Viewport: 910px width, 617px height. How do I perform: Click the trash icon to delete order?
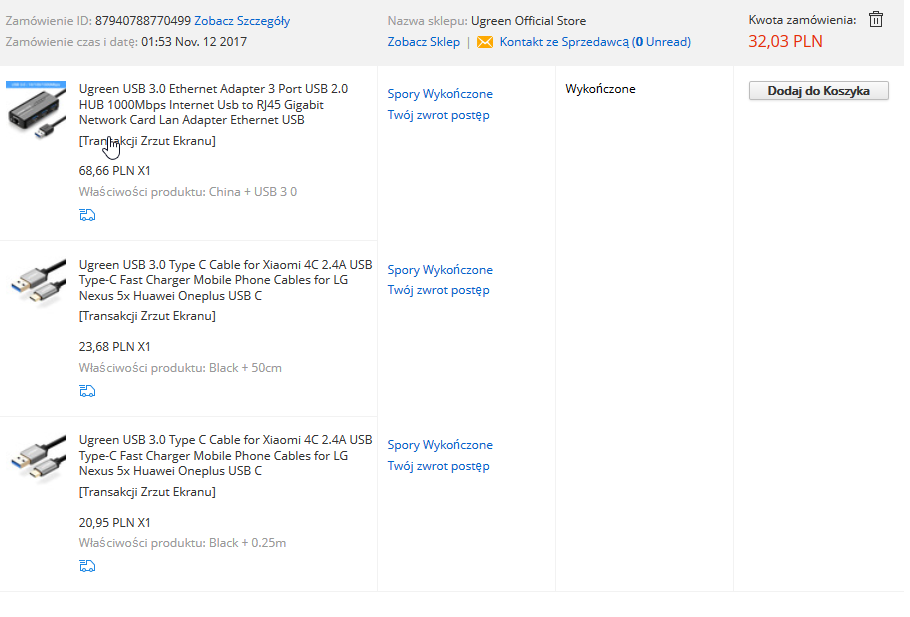tap(876, 19)
